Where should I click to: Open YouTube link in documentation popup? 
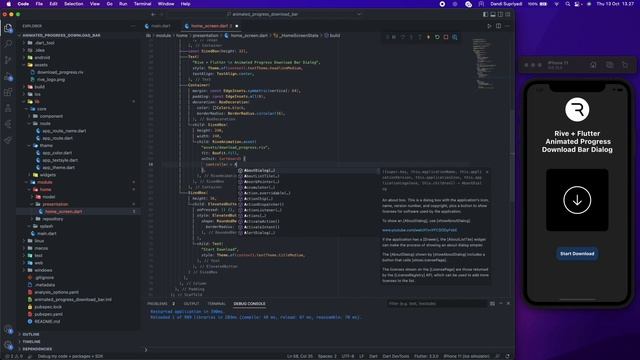419,230
